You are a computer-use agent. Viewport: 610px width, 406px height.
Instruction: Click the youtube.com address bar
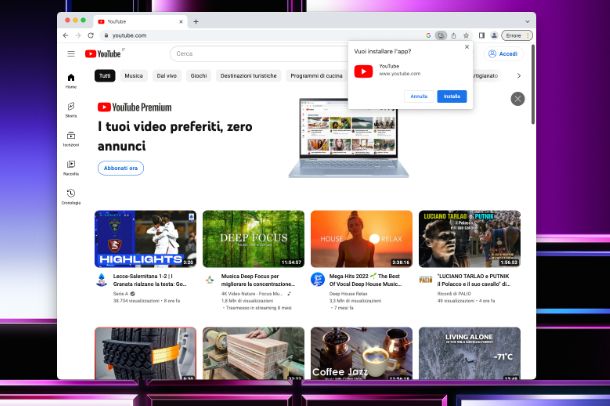tap(261, 35)
